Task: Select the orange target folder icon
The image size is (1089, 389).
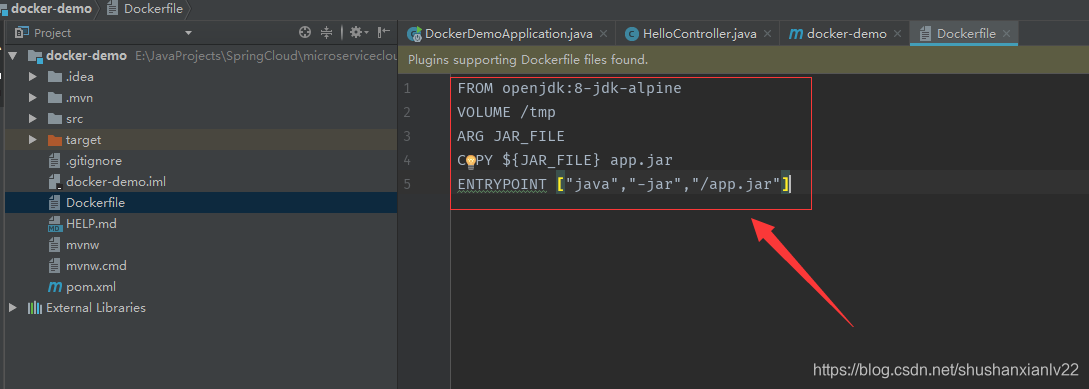Action: click(55, 140)
